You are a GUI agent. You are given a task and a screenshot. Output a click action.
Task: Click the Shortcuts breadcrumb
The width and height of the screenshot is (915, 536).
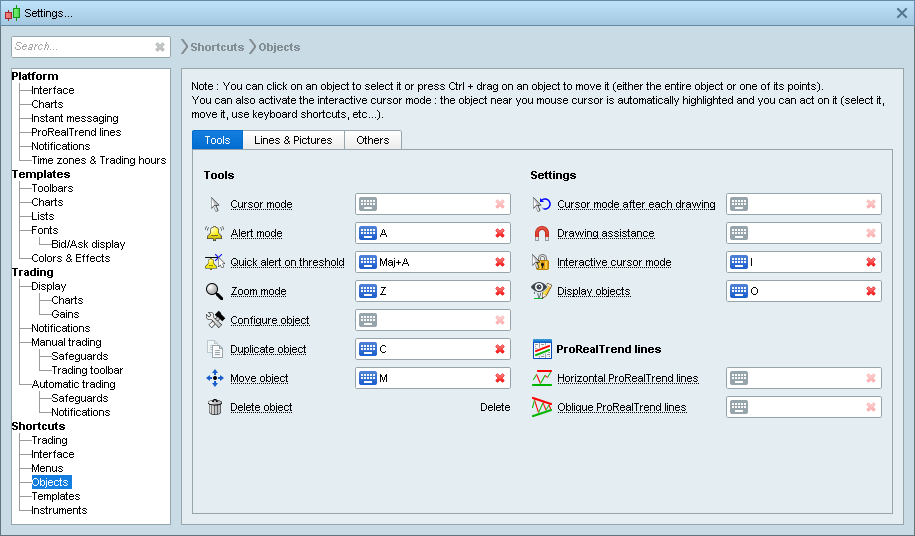coord(217,47)
